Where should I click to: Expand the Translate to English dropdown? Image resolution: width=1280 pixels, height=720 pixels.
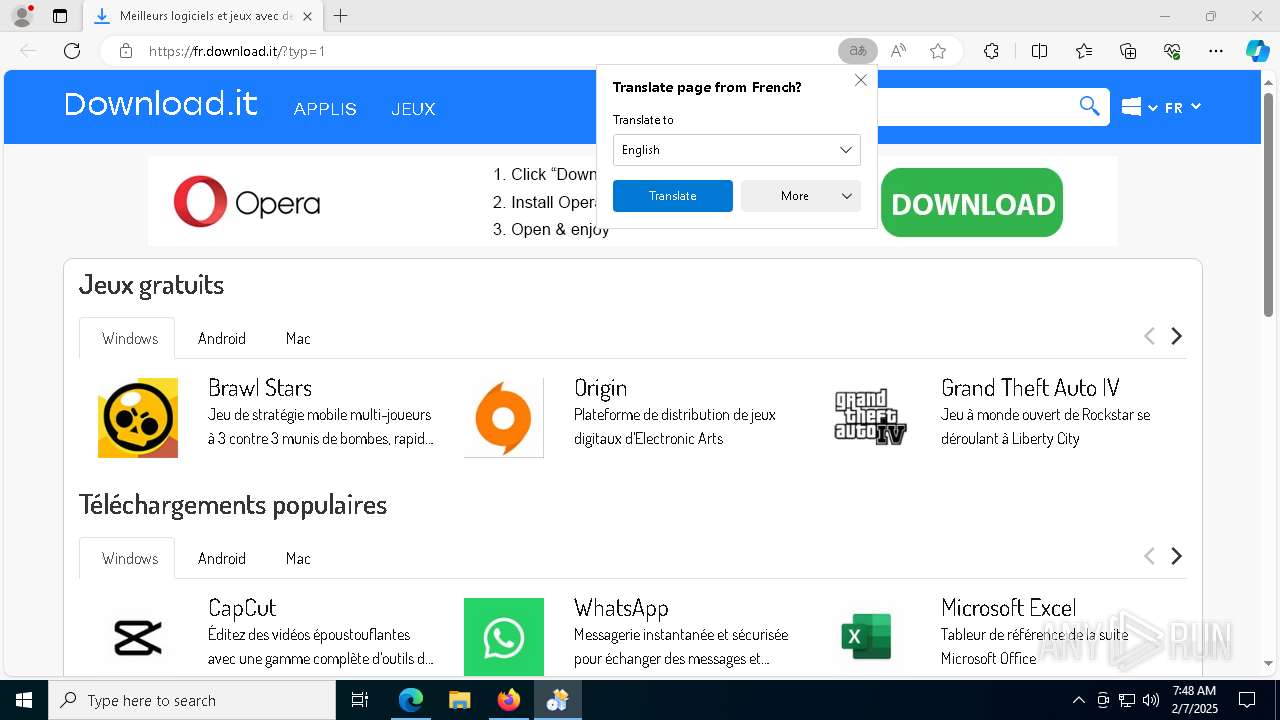point(737,150)
